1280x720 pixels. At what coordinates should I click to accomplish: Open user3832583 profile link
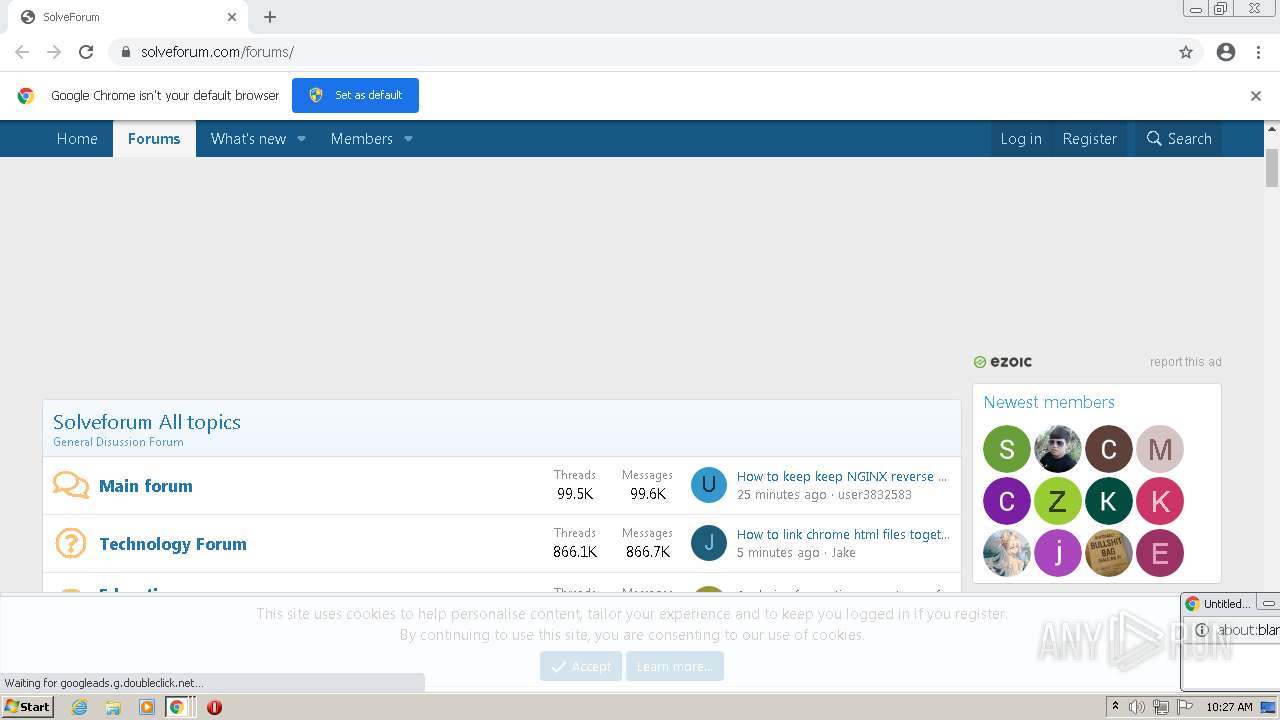pos(875,494)
